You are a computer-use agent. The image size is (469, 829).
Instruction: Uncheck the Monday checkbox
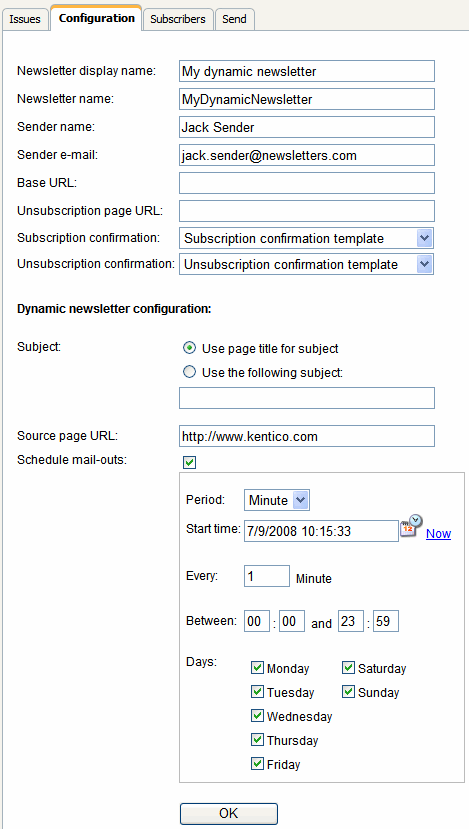(257, 668)
